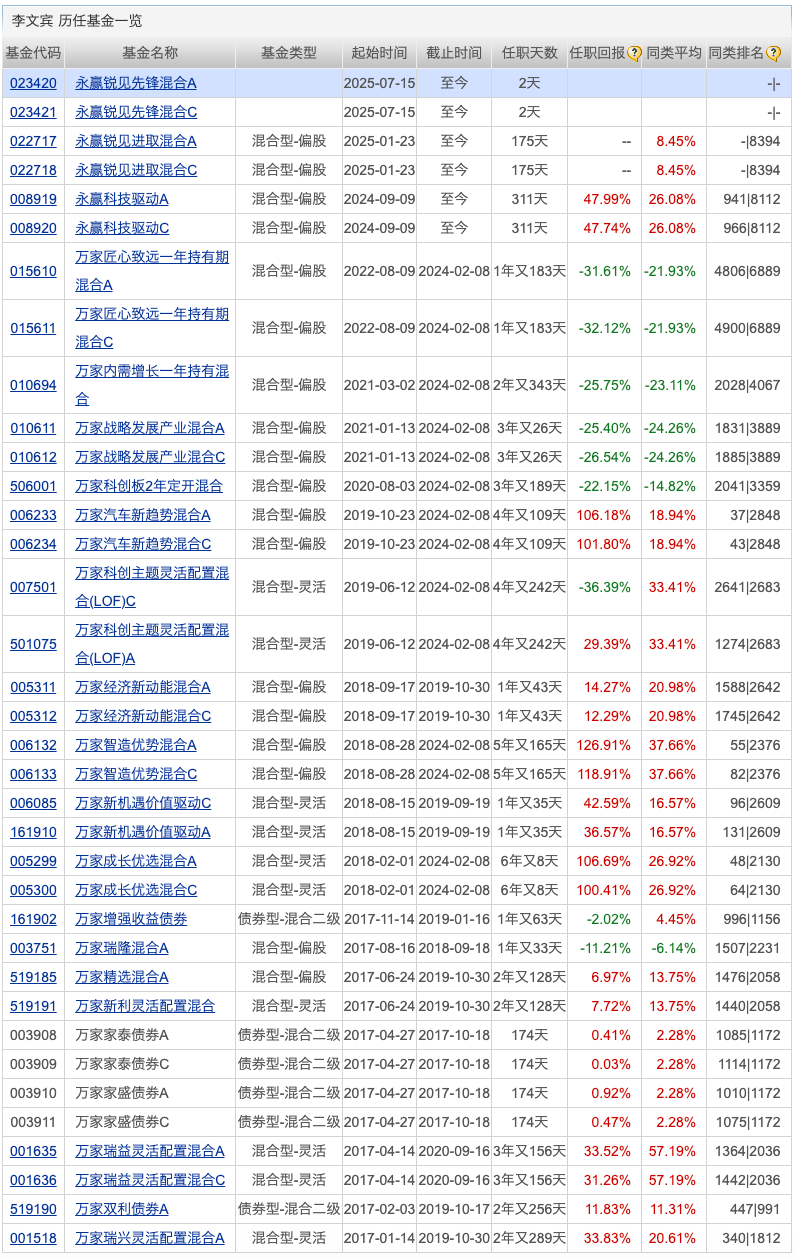Open fund code link 161910

point(33,832)
